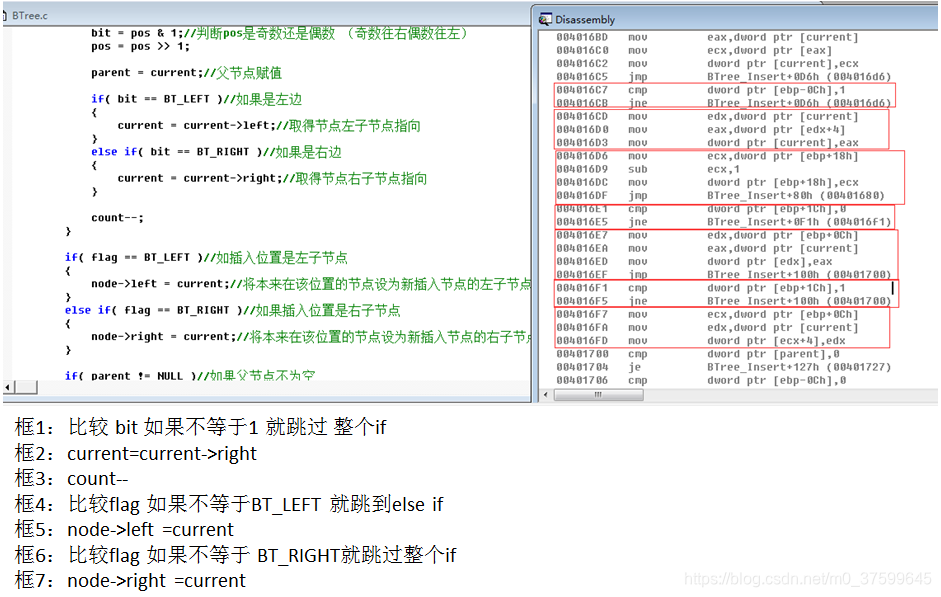This screenshot has height=597, width=941.
Task: Click the jne instruction at 004016CB
Action: point(723,103)
